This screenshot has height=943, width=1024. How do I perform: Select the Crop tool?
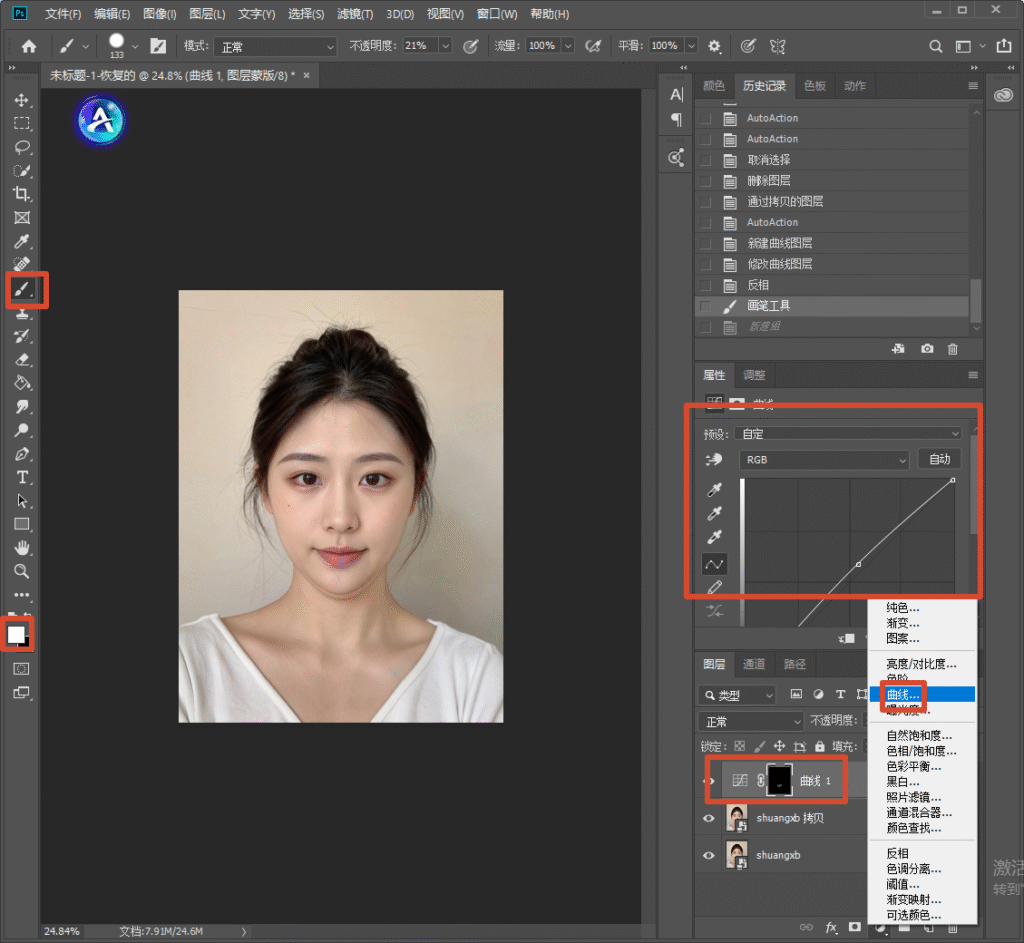coord(22,194)
